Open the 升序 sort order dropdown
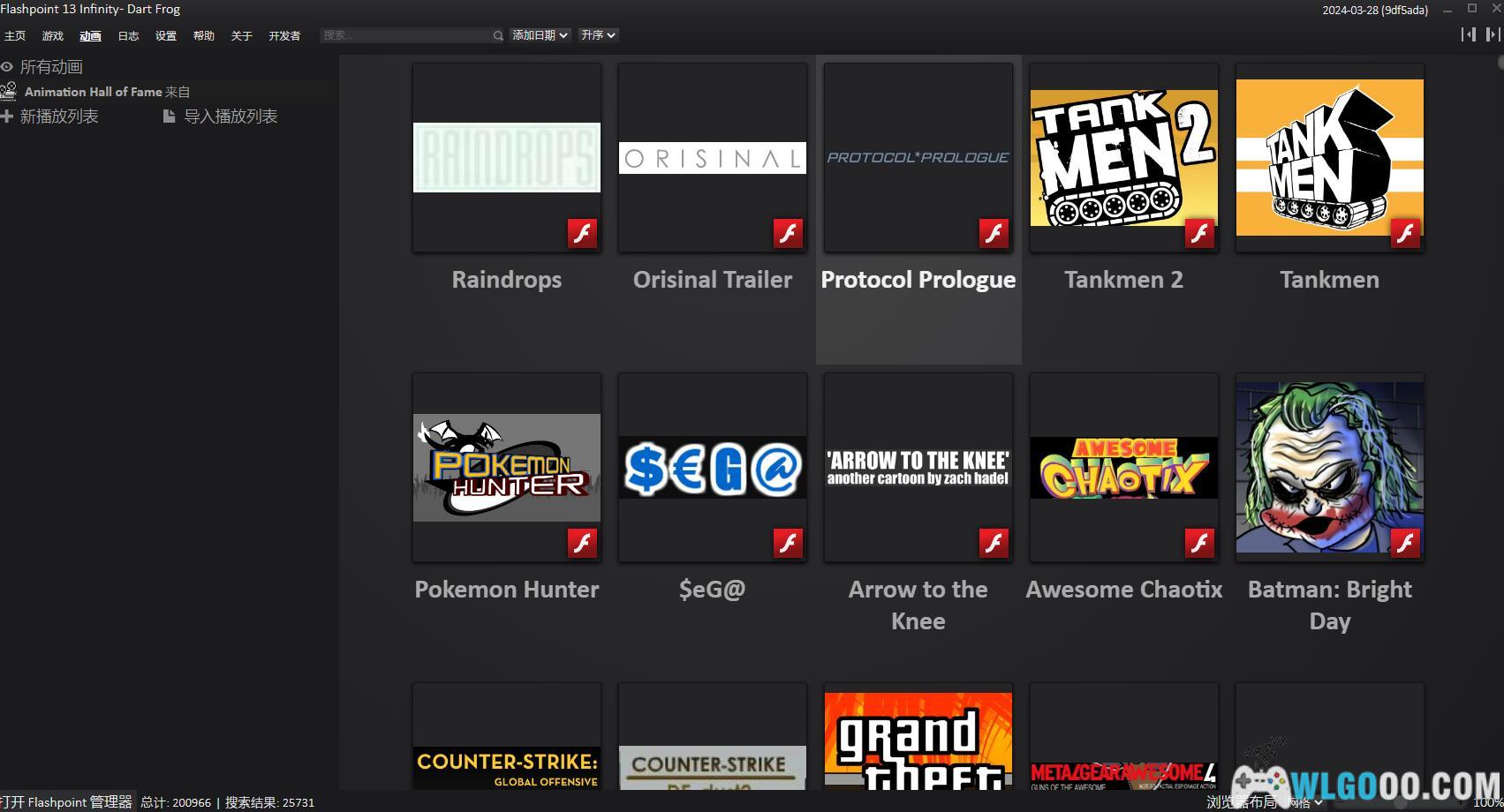Screen dimensions: 1504x812 pyautogui.click(x=598, y=35)
